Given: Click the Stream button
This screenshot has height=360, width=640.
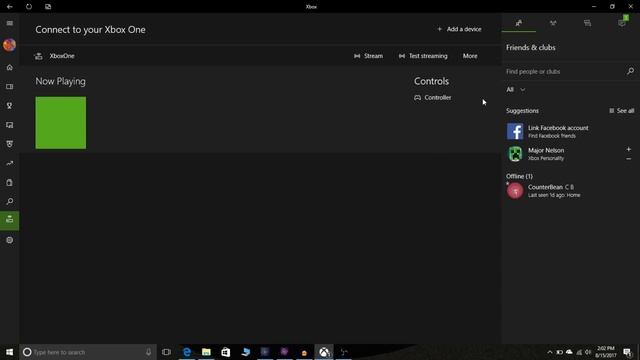Looking at the screenshot, I should (369, 56).
